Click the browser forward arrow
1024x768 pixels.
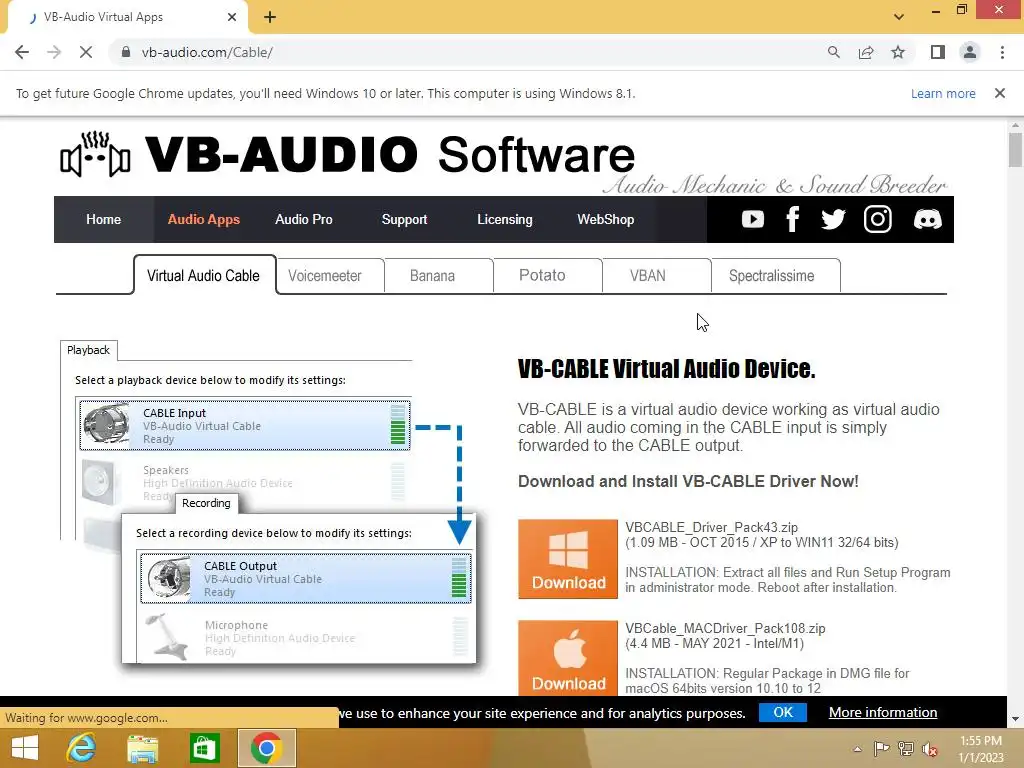[54, 52]
